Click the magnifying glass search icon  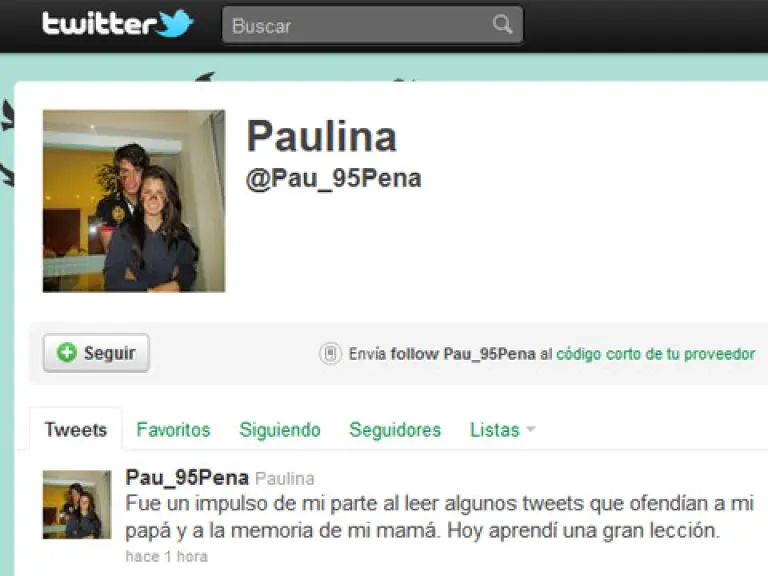[x=502, y=24]
